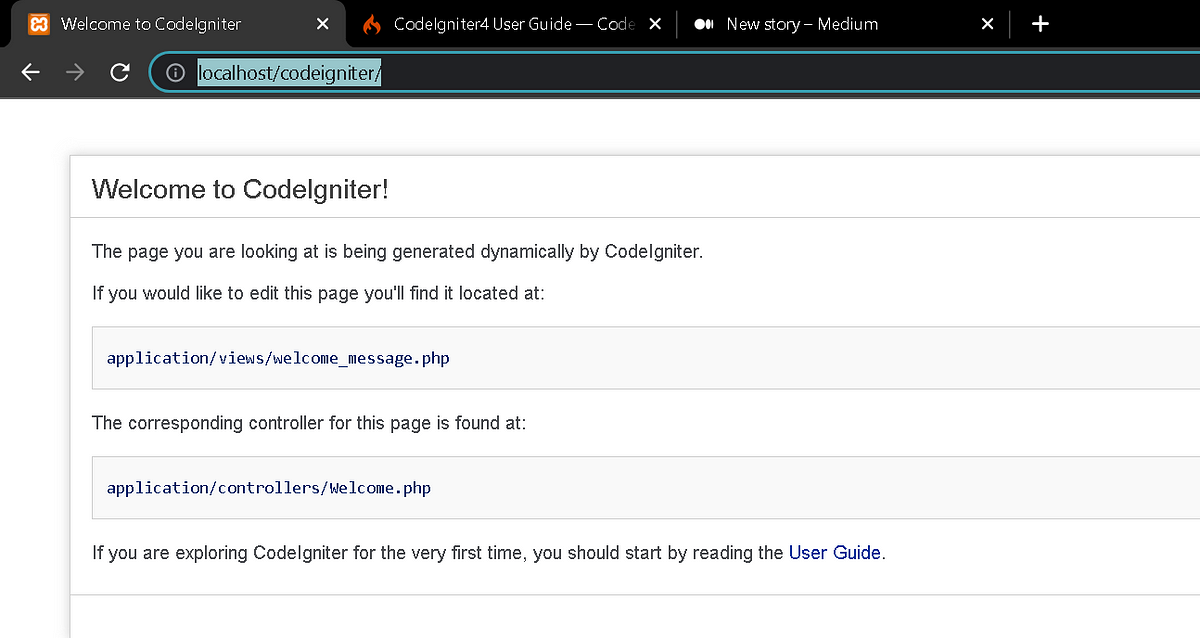Close the New story – Medium tab
The width and height of the screenshot is (1200, 638).
(x=988, y=24)
